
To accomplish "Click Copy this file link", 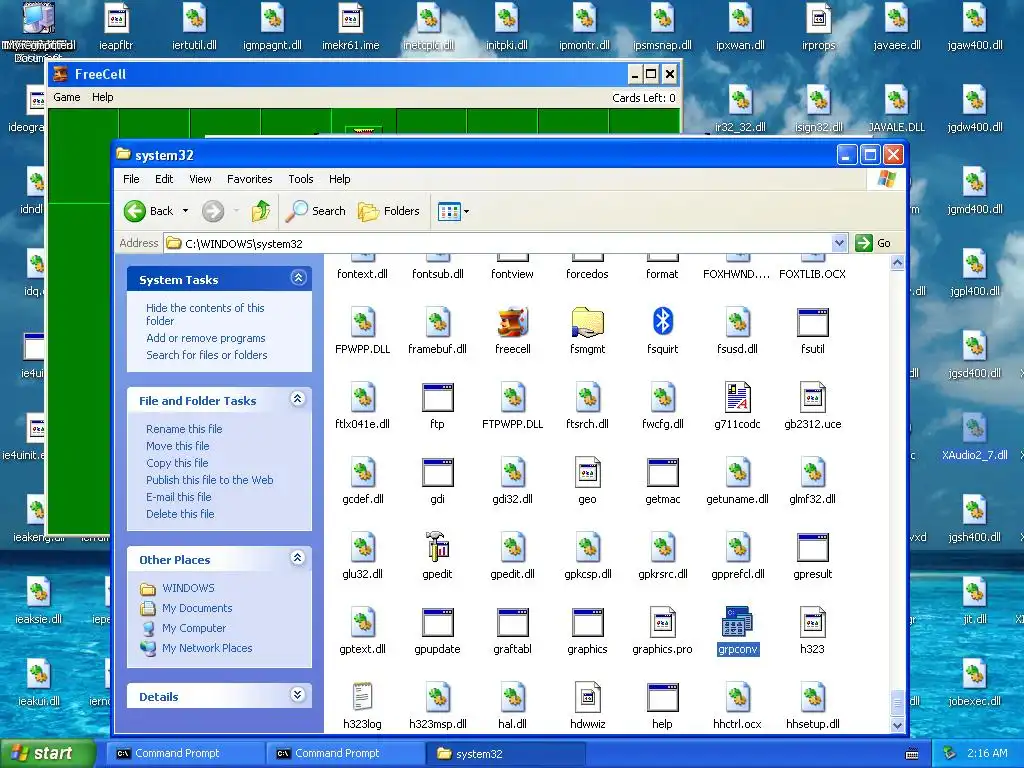I will coord(177,463).
